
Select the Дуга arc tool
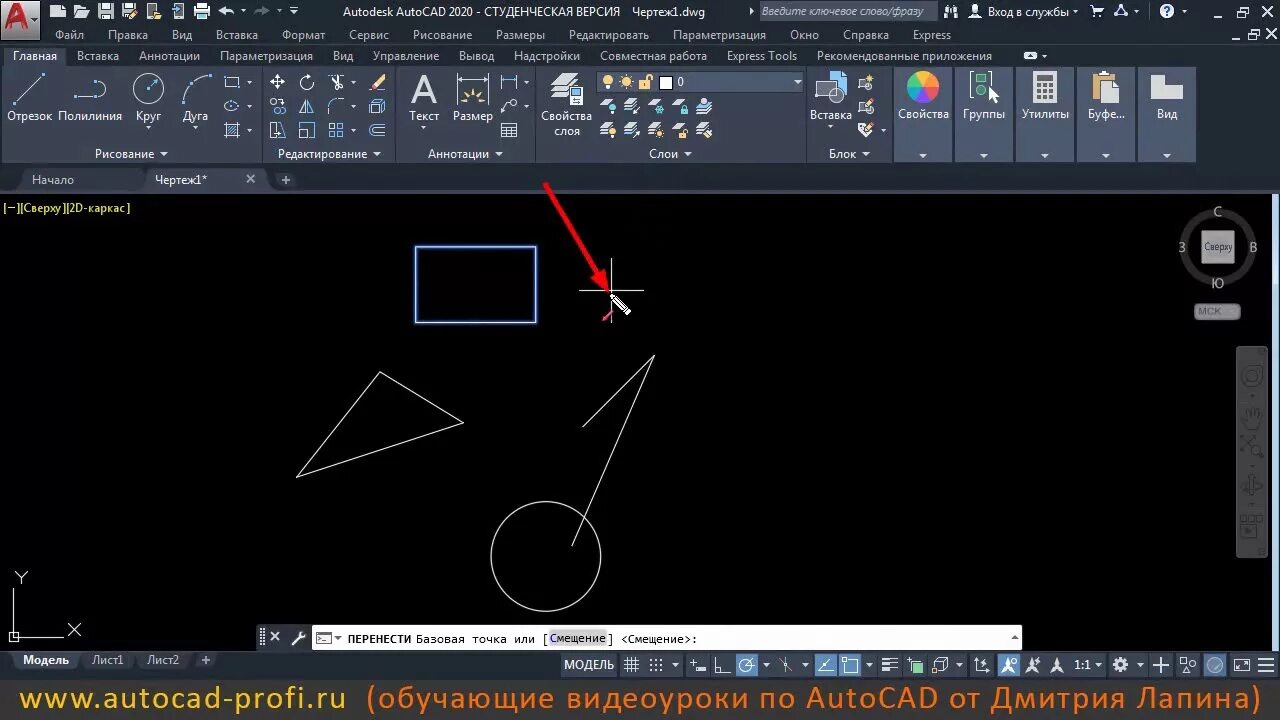point(195,98)
